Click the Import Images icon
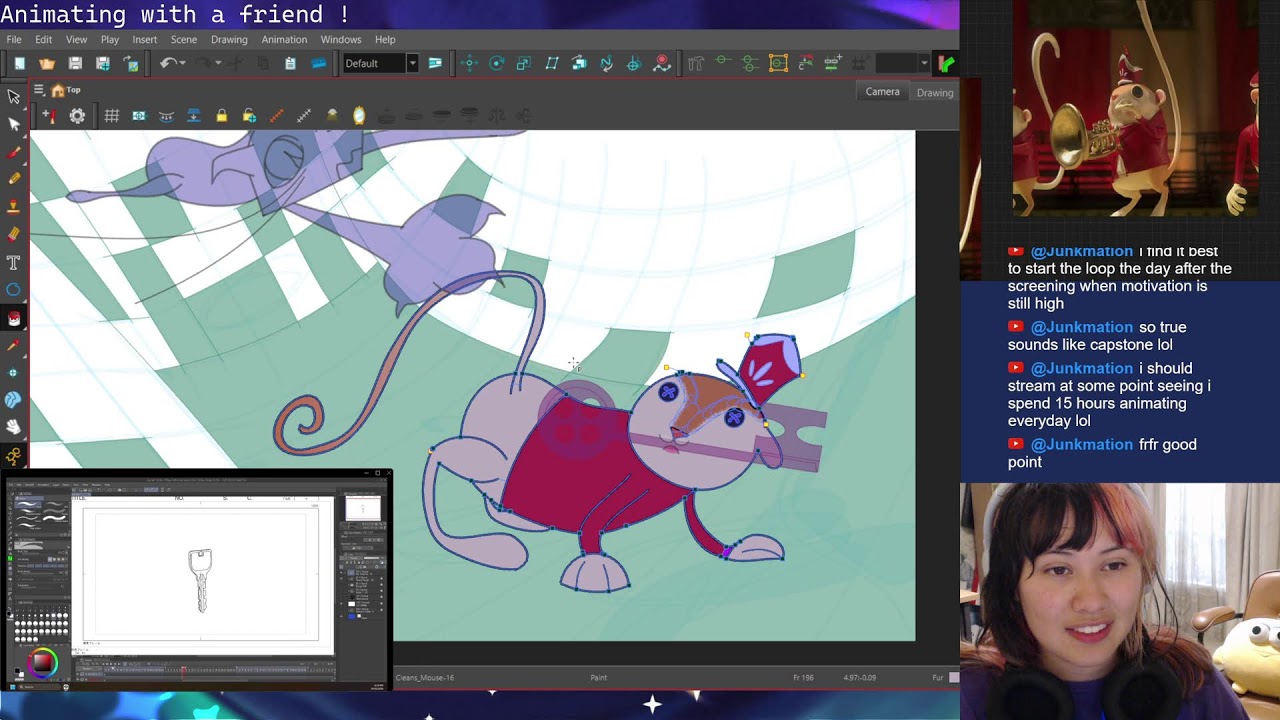 click(130, 63)
